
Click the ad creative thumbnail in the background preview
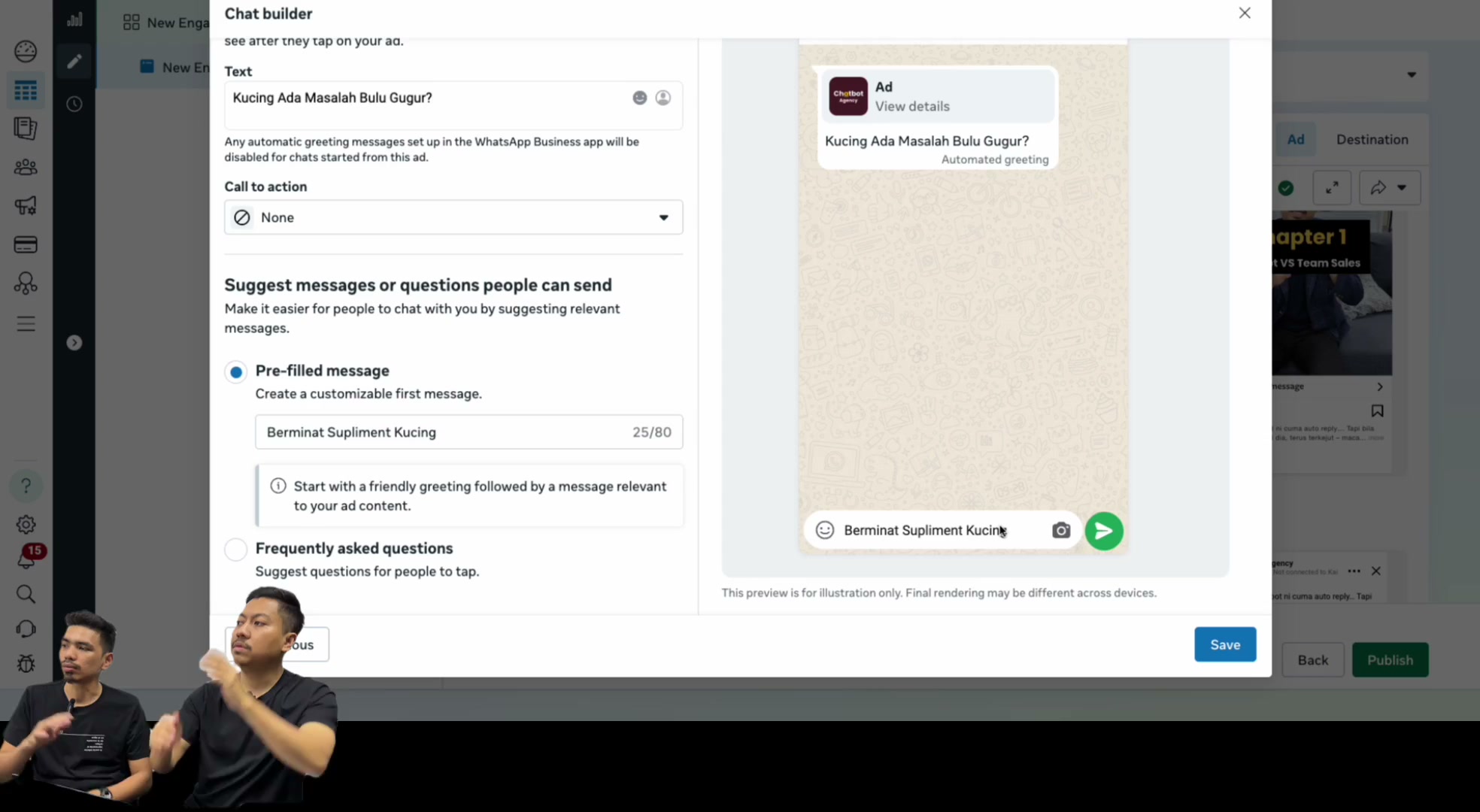pyautogui.click(x=1332, y=293)
